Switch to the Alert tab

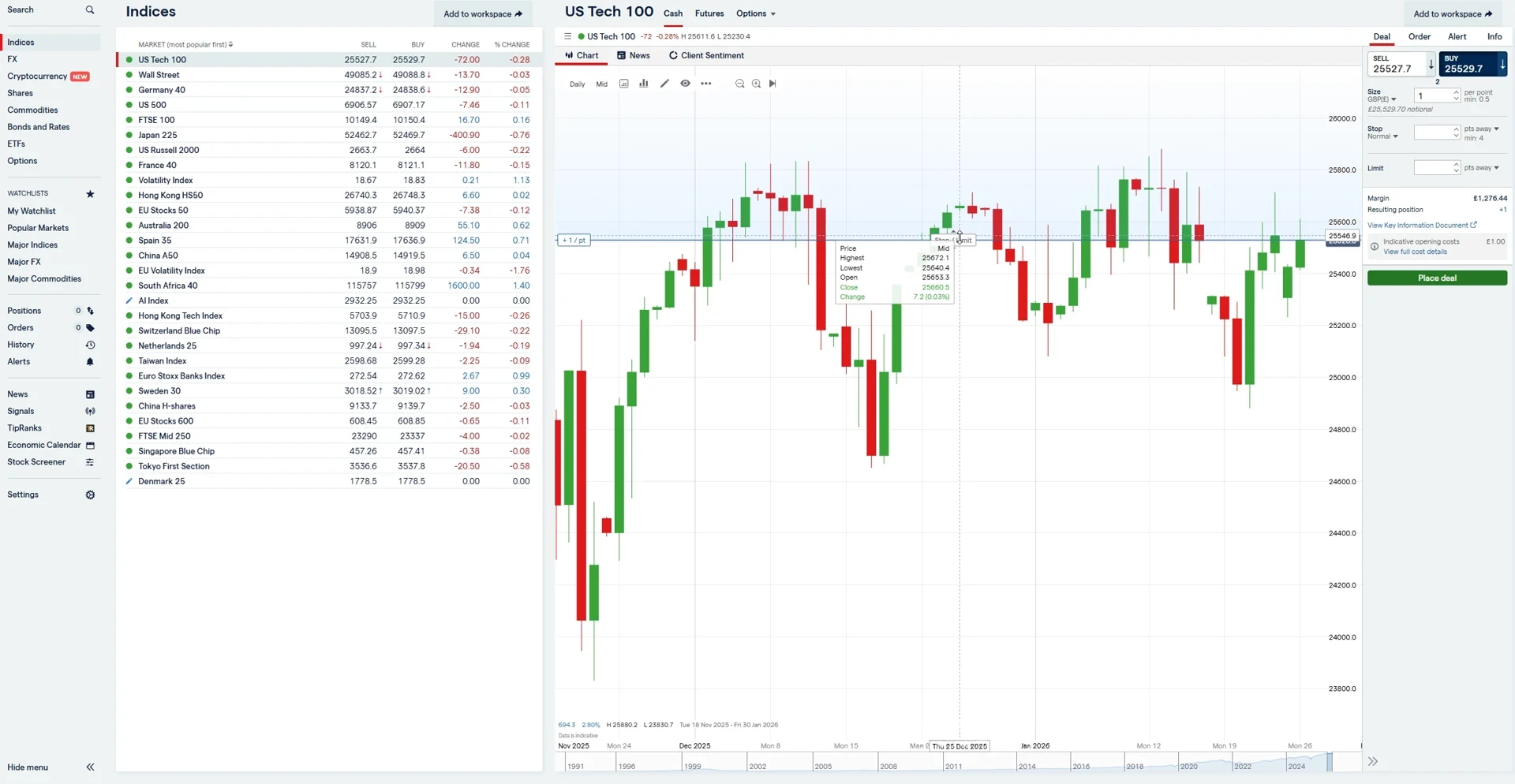1457,37
